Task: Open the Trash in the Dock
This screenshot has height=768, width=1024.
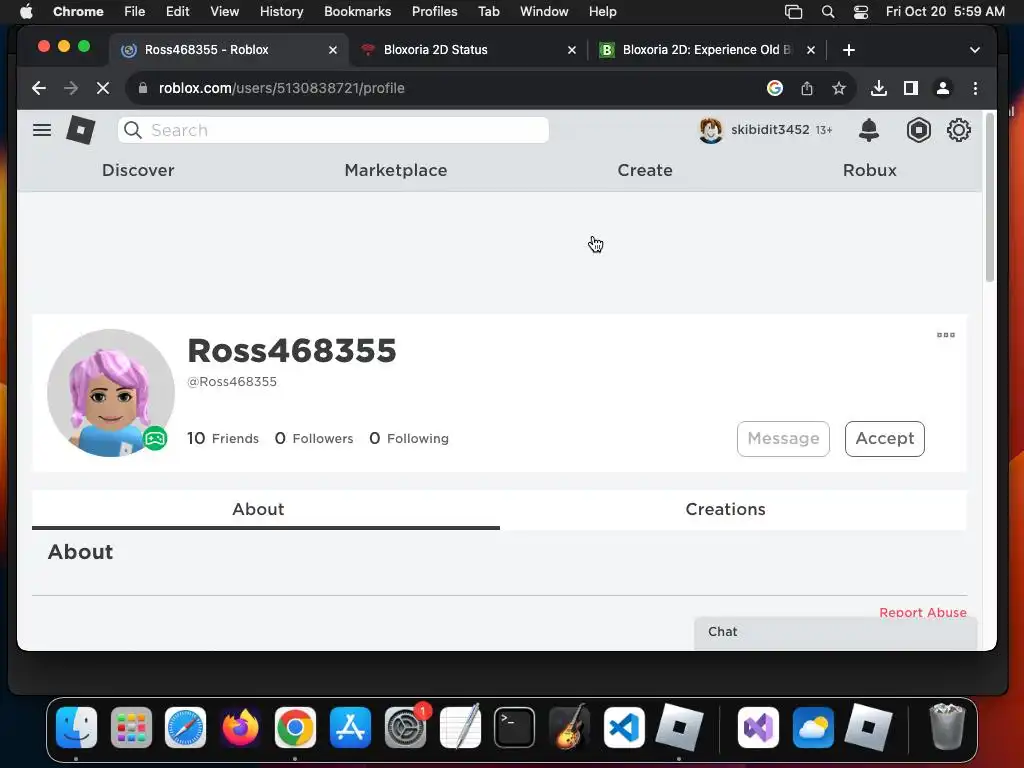Action: 946,727
